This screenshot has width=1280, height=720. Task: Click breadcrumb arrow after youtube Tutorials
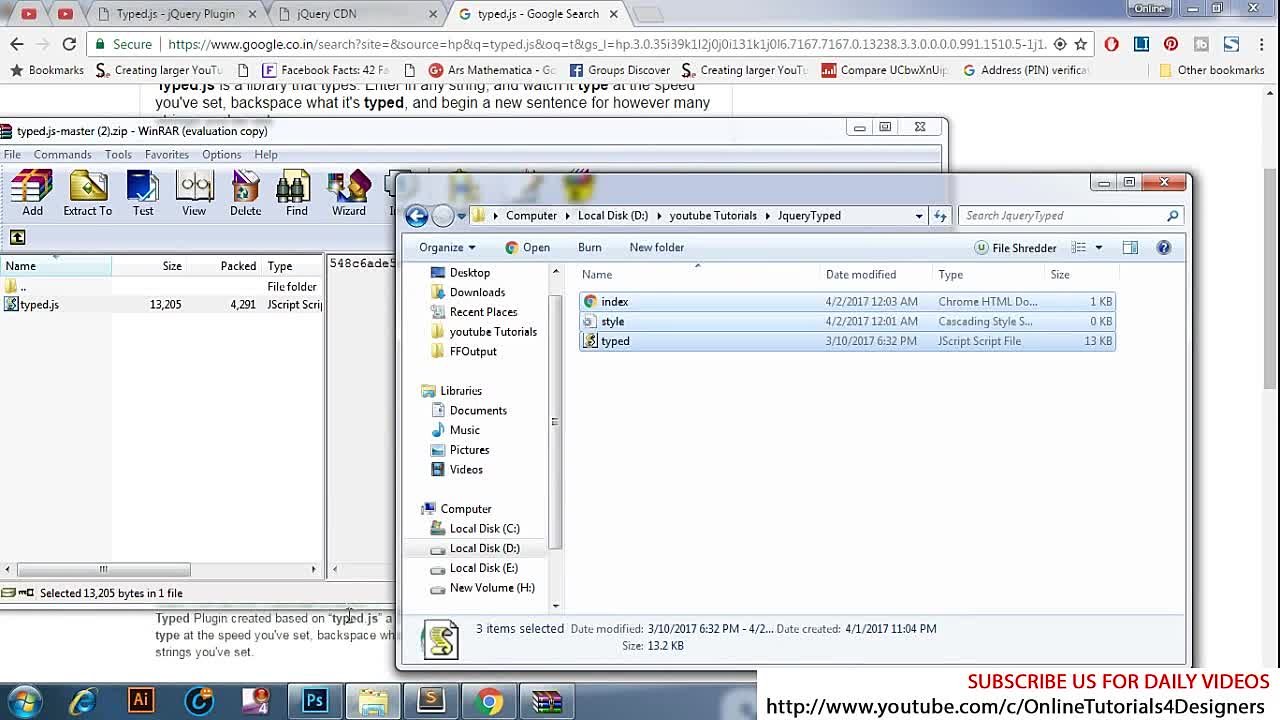click(767, 215)
